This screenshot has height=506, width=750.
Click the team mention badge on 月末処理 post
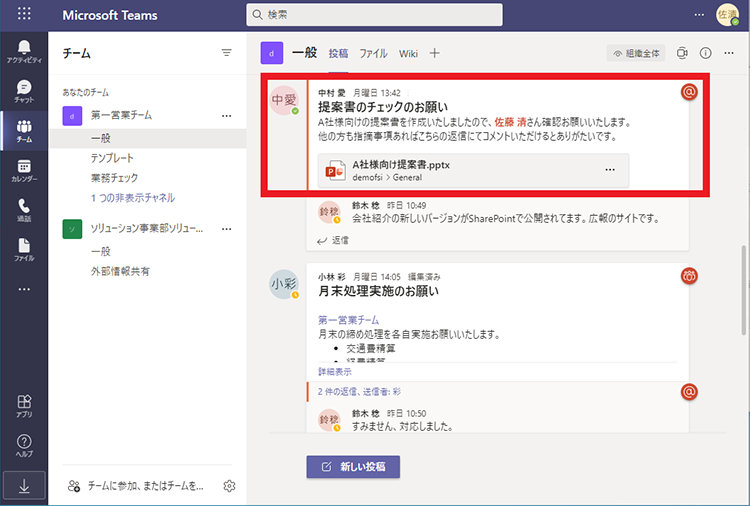[689, 276]
